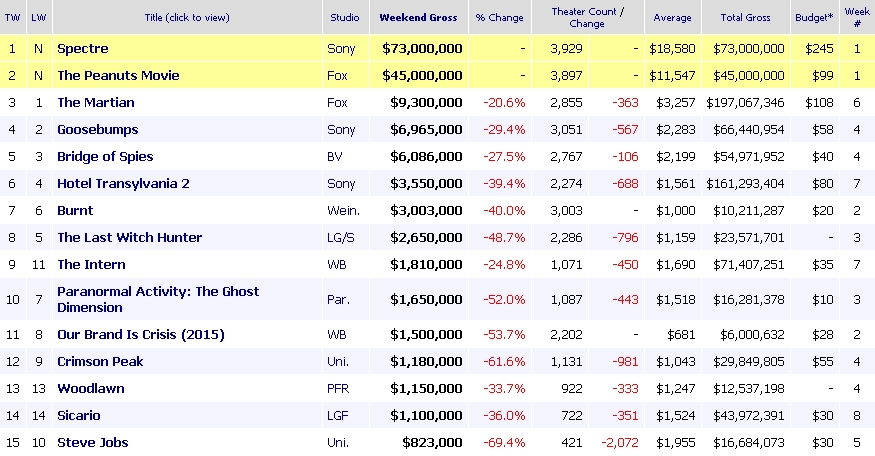Open The Peanuts Movie title link

click(x=118, y=75)
